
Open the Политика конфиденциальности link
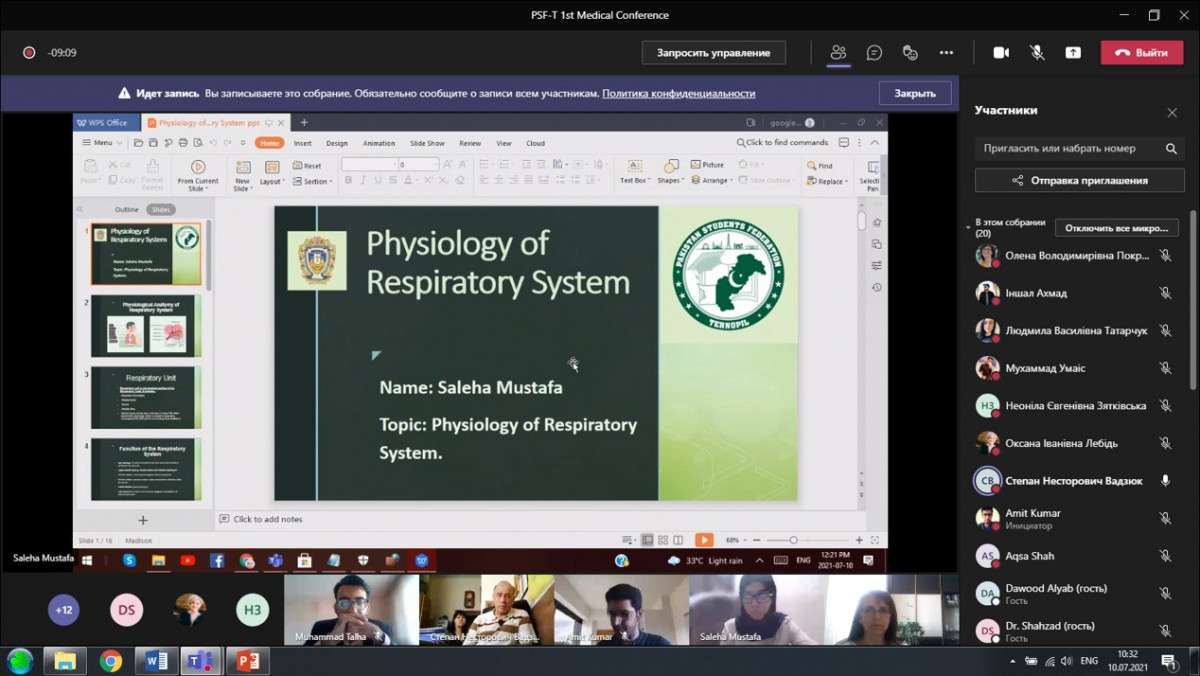click(678, 93)
